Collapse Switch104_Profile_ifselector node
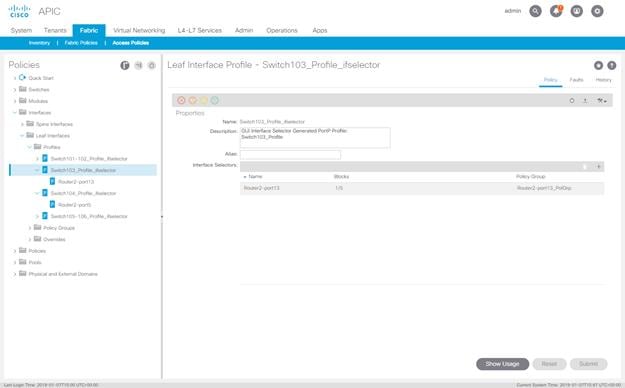625x388 pixels. point(37,193)
